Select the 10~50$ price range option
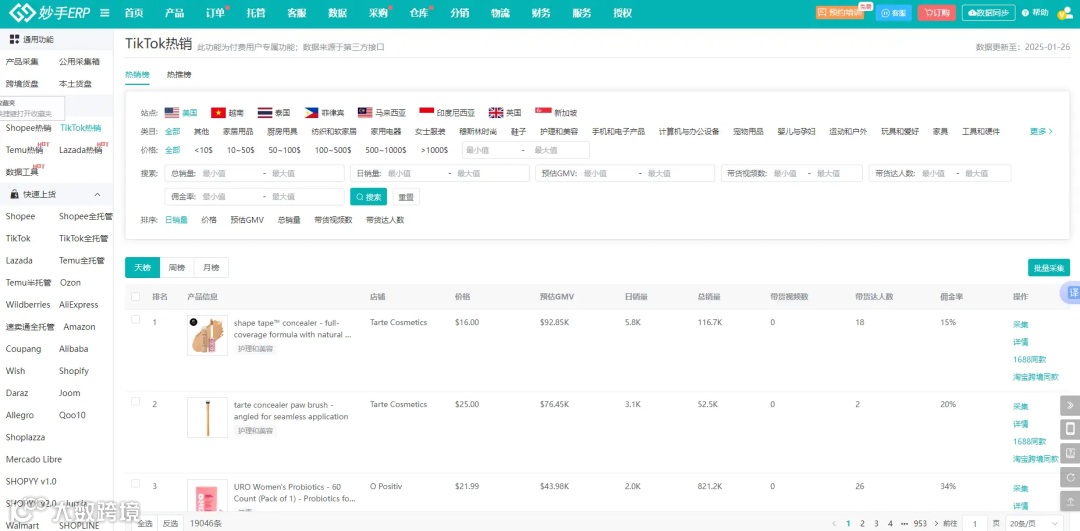The height and width of the screenshot is (531, 1080). (241, 150)
